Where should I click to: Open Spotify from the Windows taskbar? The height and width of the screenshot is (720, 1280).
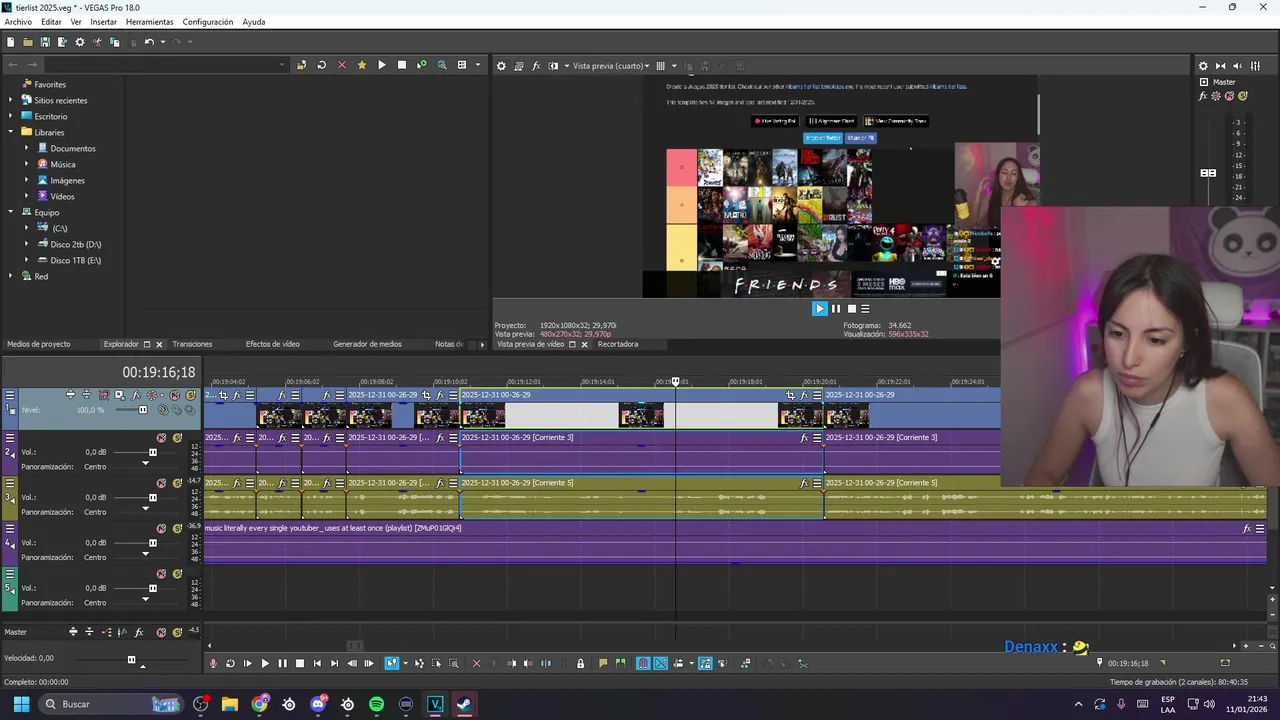coord(376,704)
